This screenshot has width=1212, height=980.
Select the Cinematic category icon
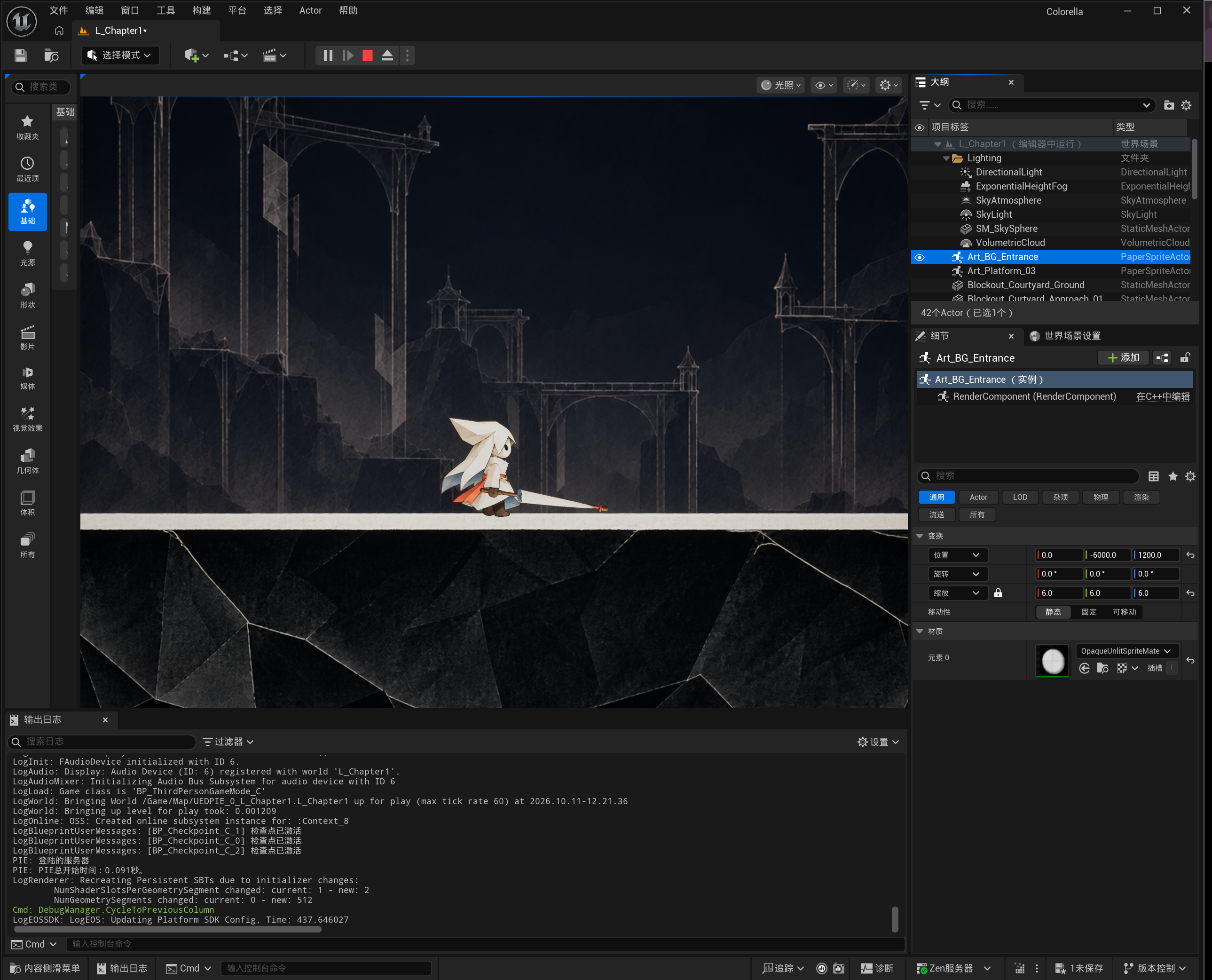(x=27, y=338)
